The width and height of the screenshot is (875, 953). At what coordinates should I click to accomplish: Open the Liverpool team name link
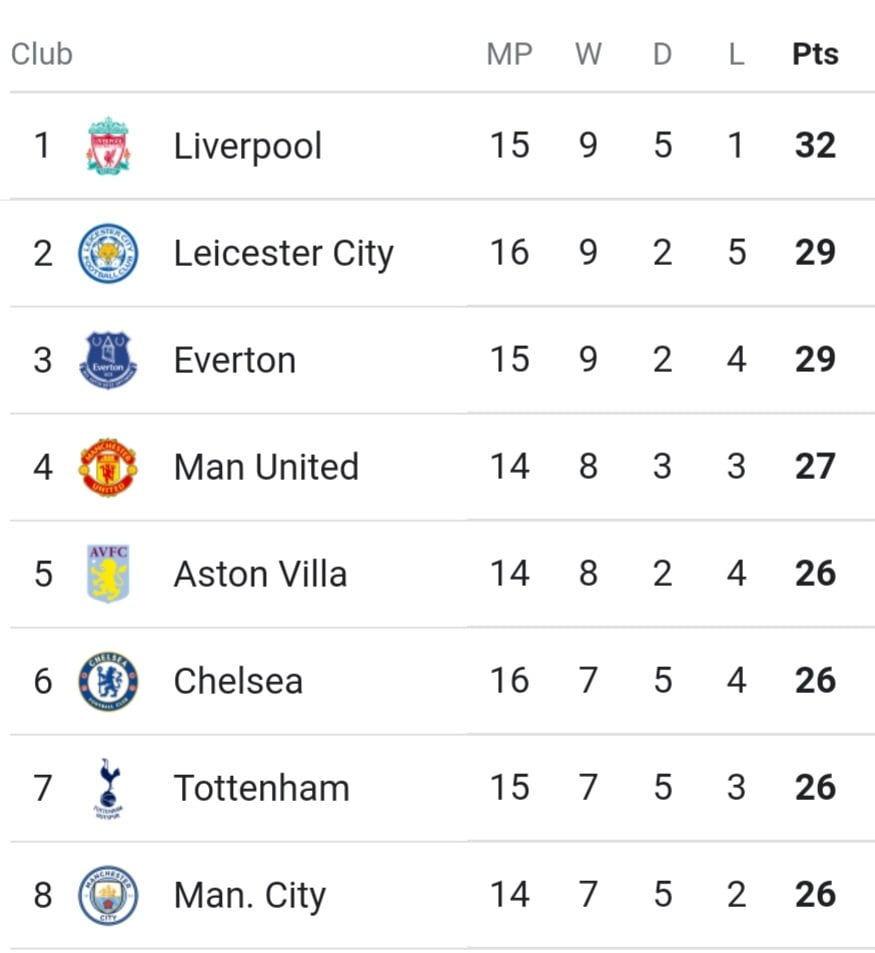click(x=248, y=146)
